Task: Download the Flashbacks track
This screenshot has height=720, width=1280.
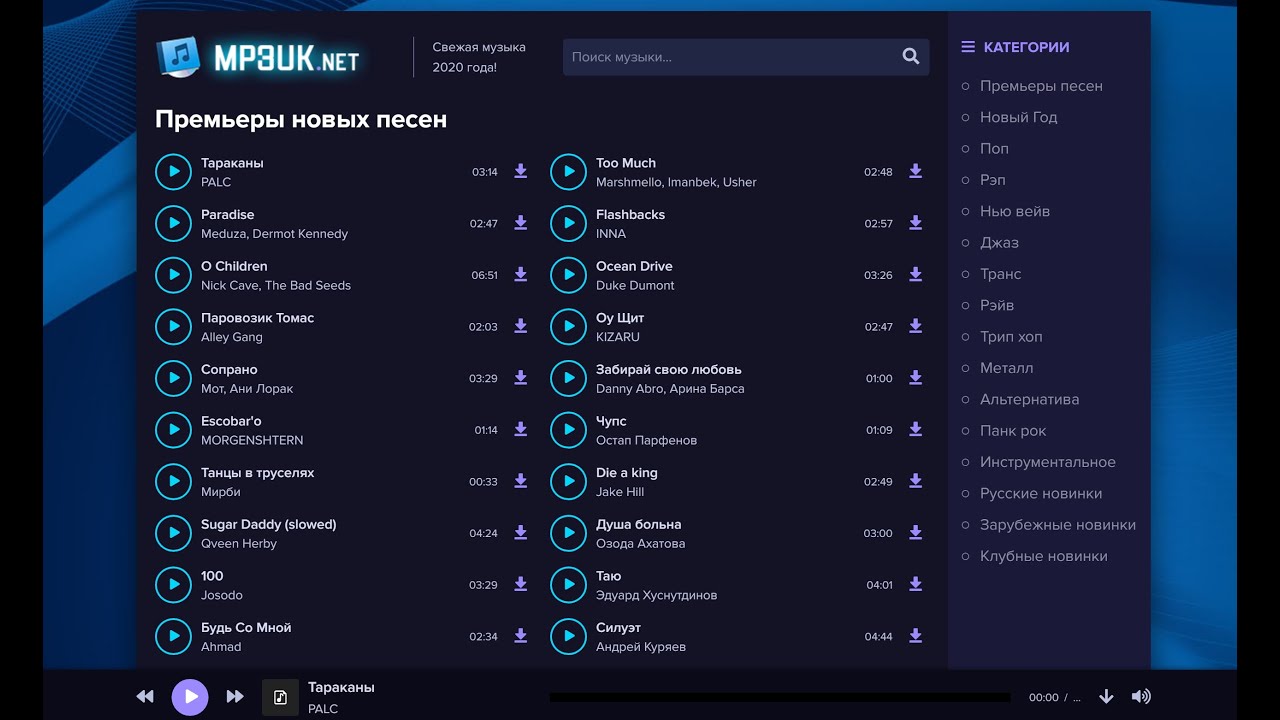Action: 915,223
